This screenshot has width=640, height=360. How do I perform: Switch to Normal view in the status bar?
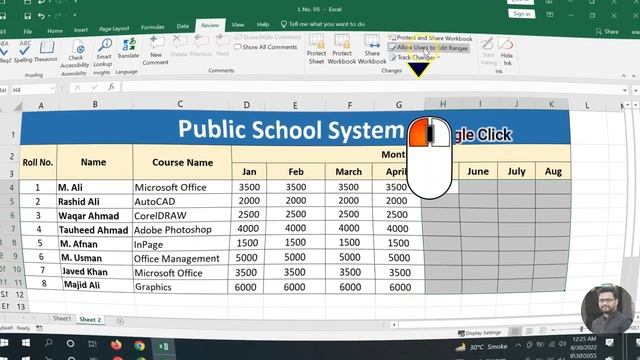pos(515,331)
